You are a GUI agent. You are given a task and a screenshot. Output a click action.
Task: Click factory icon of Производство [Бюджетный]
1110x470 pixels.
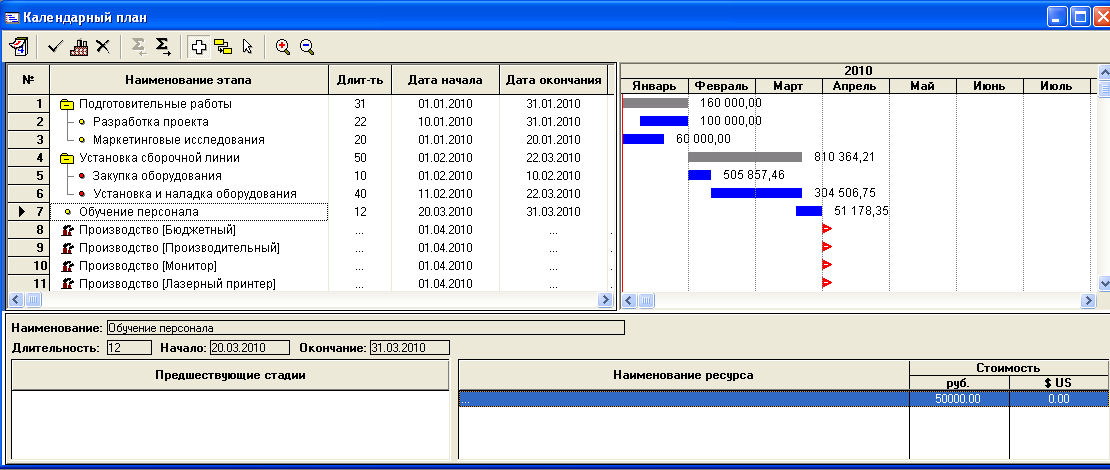click(x=69, y=230)
